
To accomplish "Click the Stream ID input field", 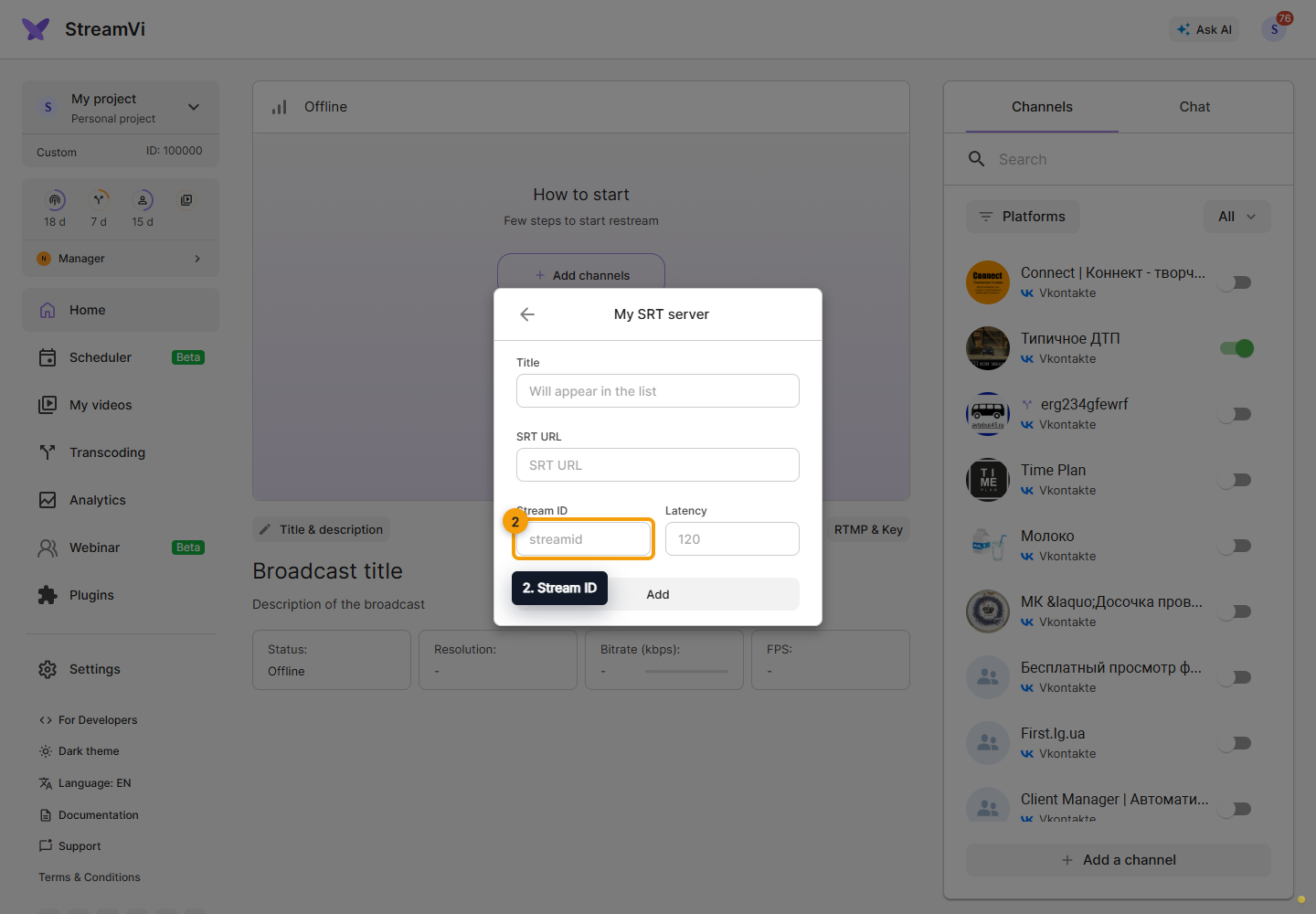I will click(x=584, y=539).
